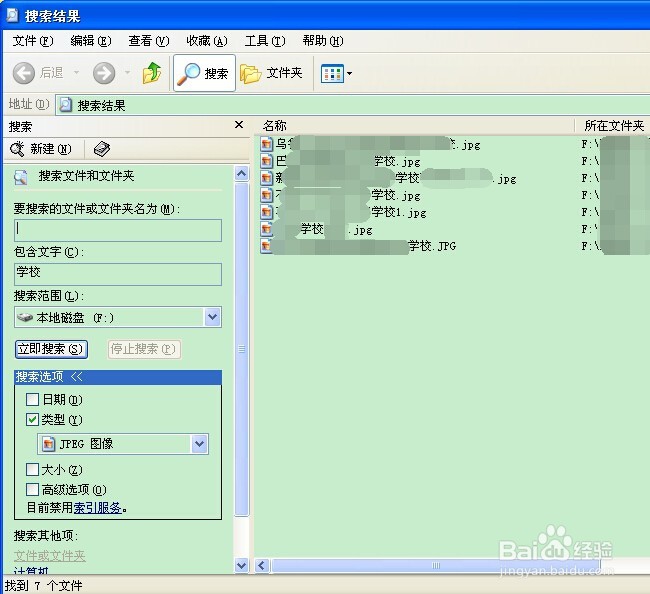Viewport: 650px width, 594px height.
Task: Click the search panel vertical scrollbar thumb
Action: click(x=242, y=349)
